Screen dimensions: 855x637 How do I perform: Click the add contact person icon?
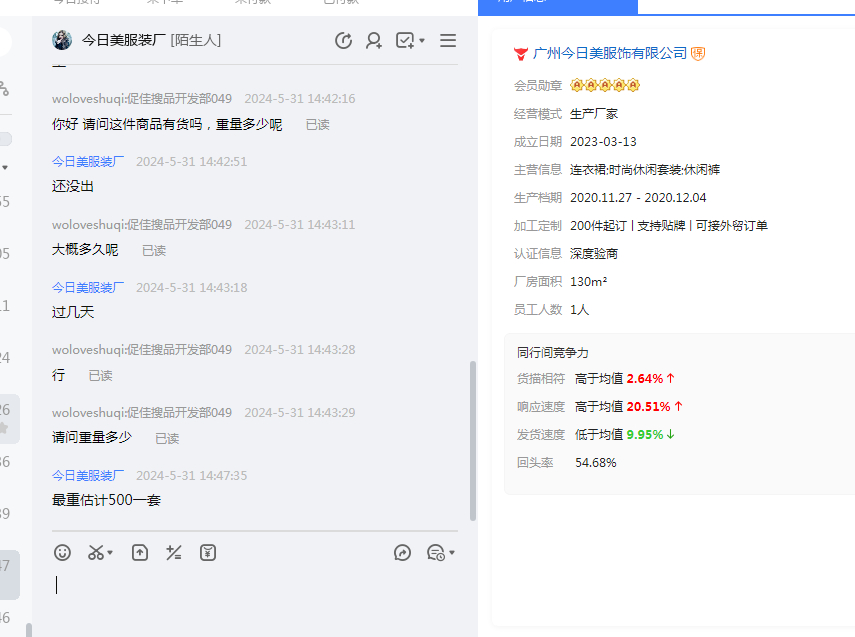(x=374, y=41)
